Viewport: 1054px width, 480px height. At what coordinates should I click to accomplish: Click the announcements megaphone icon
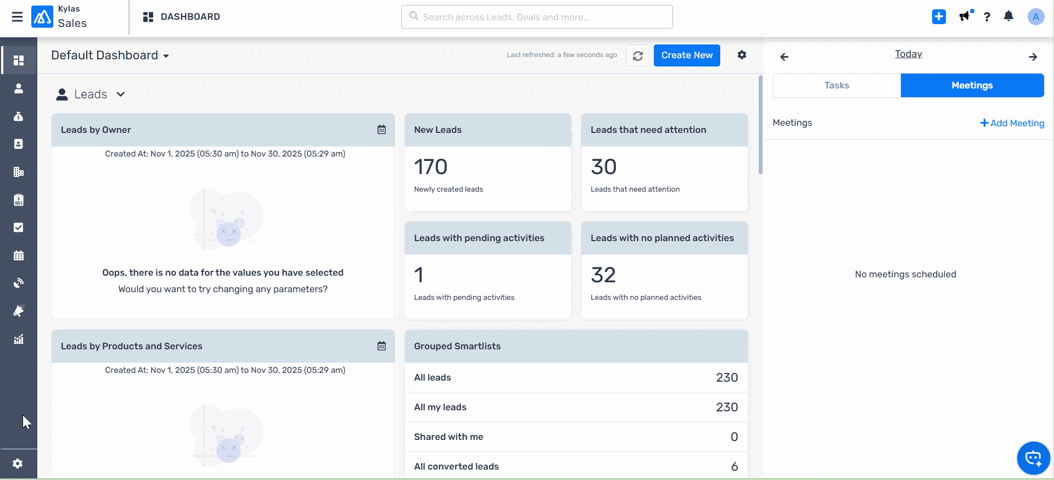pos(965,17)
